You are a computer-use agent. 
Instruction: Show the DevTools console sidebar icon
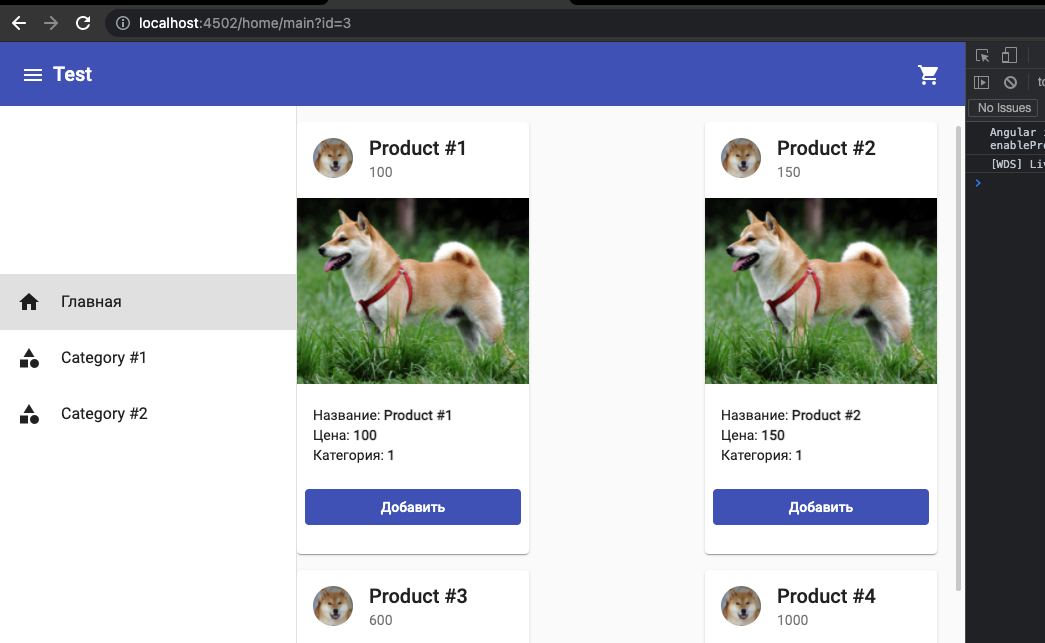point(981,82)
